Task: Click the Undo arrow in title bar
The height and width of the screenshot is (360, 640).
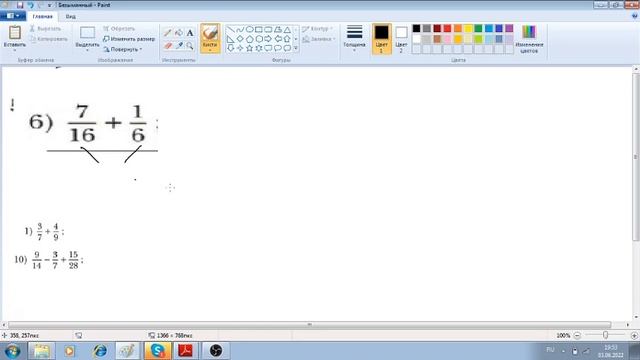Action: point(30,5)
